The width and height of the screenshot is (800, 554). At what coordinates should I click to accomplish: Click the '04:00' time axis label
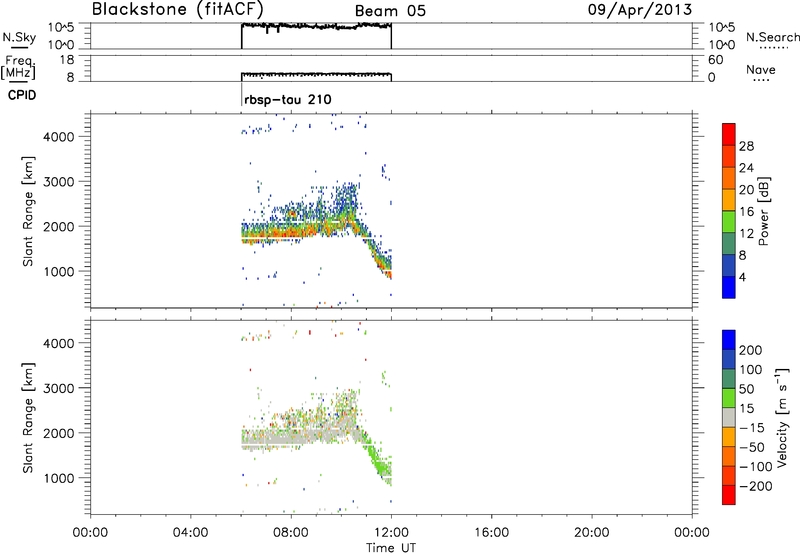[x=190, y=533]
